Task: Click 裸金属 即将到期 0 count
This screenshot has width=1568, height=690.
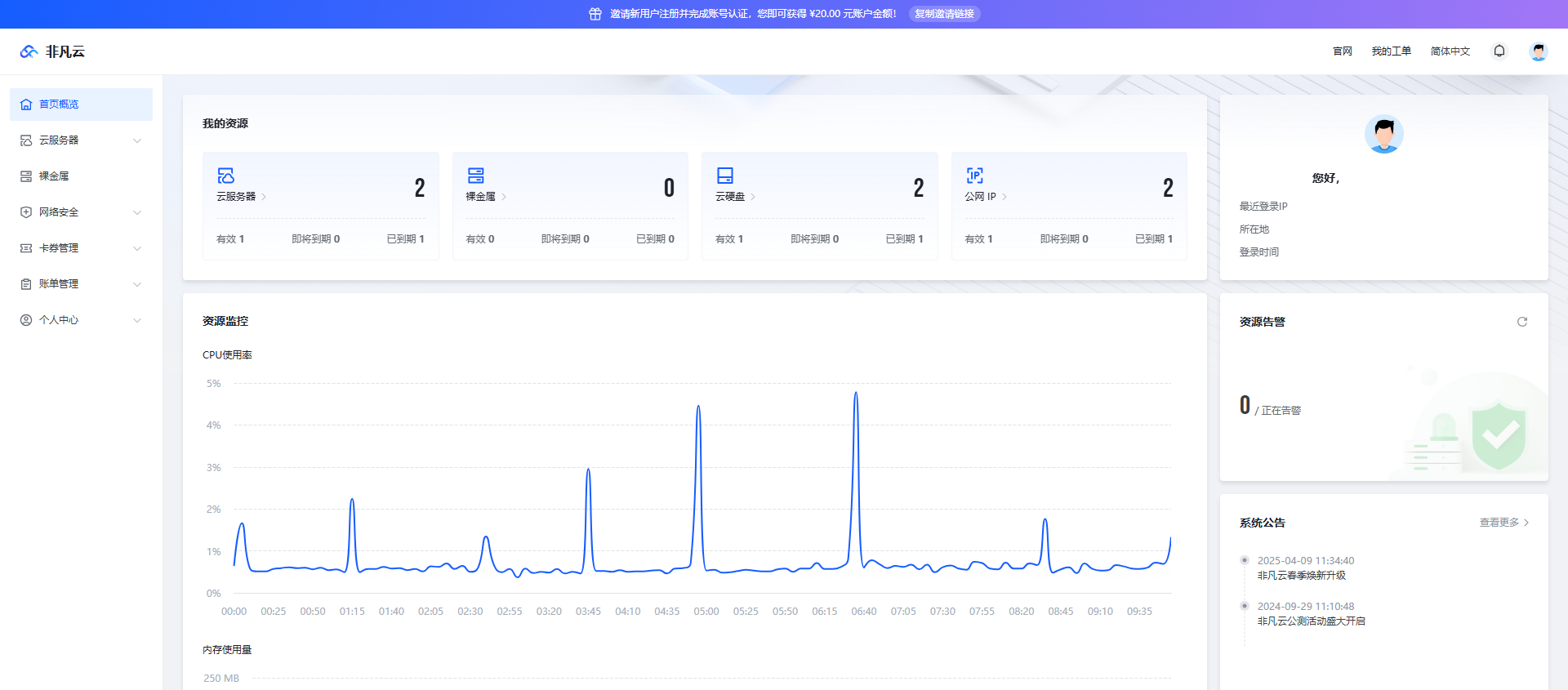Action: (565, 239)
